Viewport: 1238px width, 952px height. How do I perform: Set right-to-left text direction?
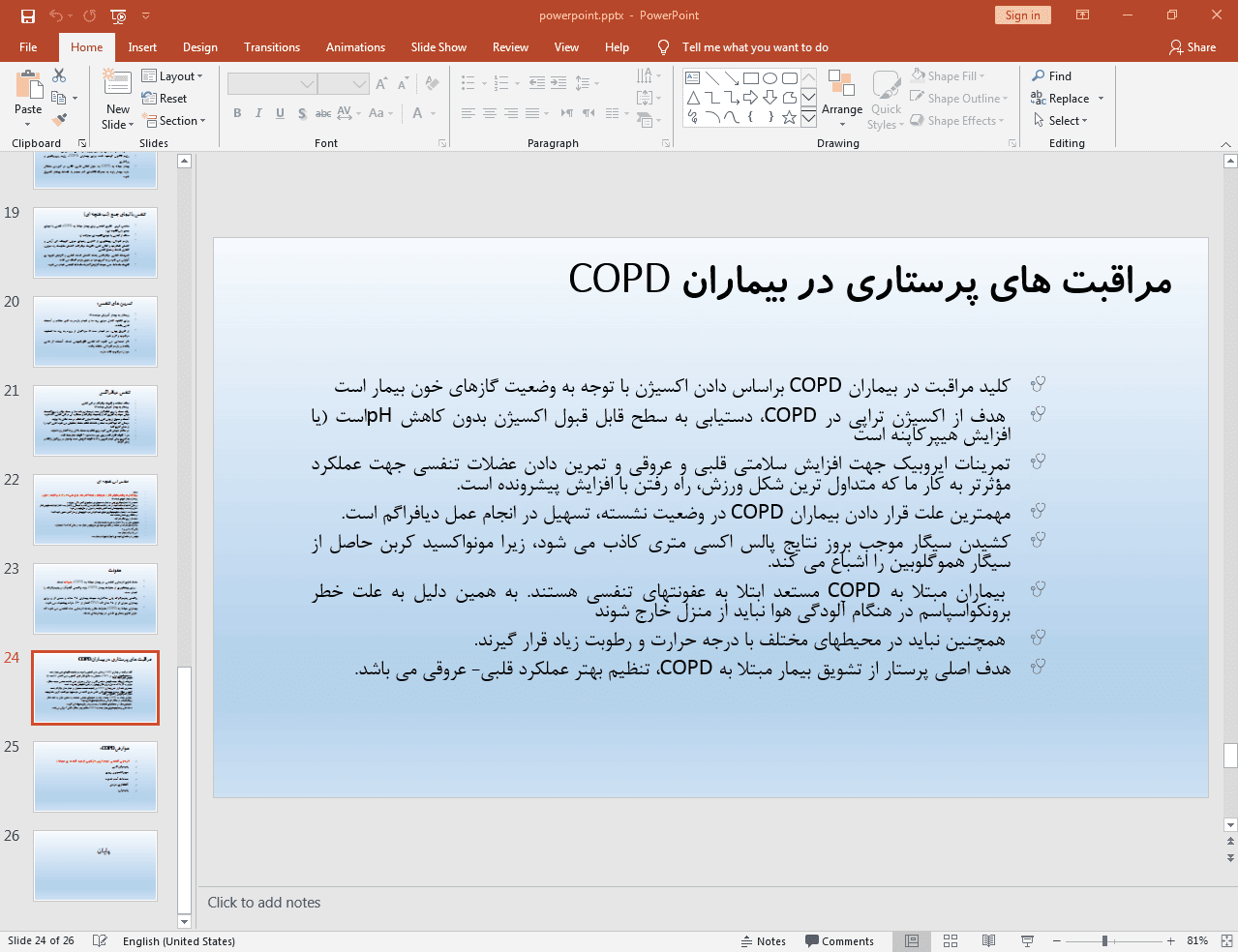tap(589, 113)
